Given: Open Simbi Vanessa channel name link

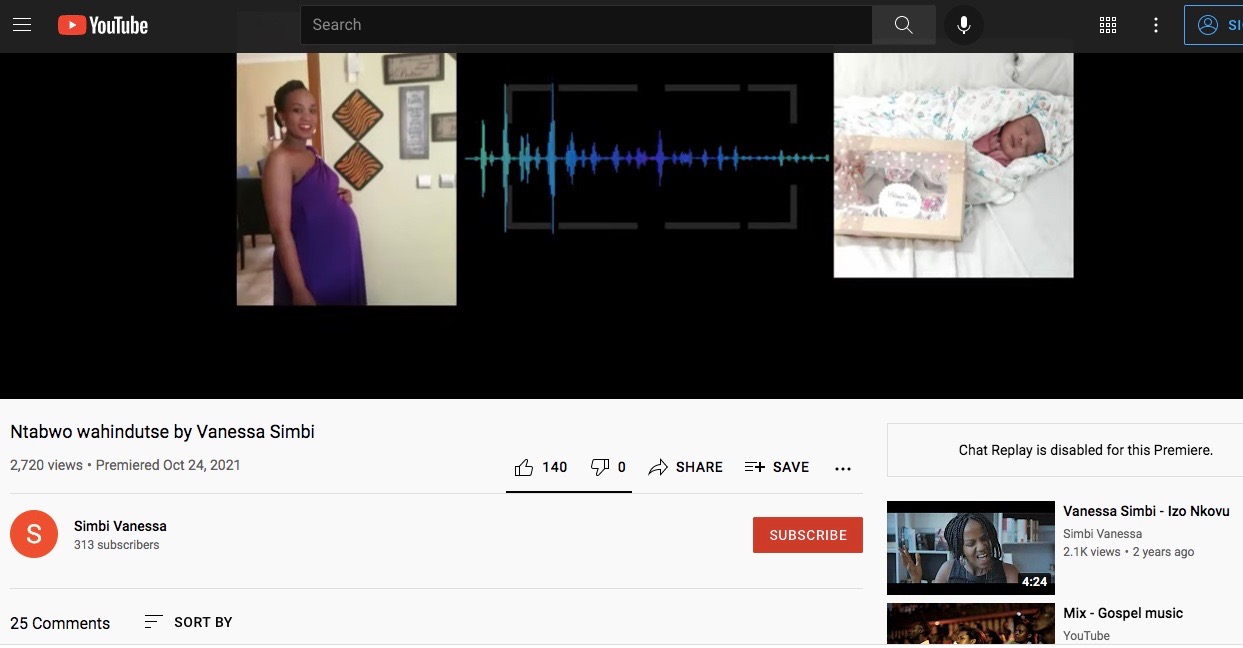Looking at the screenshot, I should (x=120, y=526).
